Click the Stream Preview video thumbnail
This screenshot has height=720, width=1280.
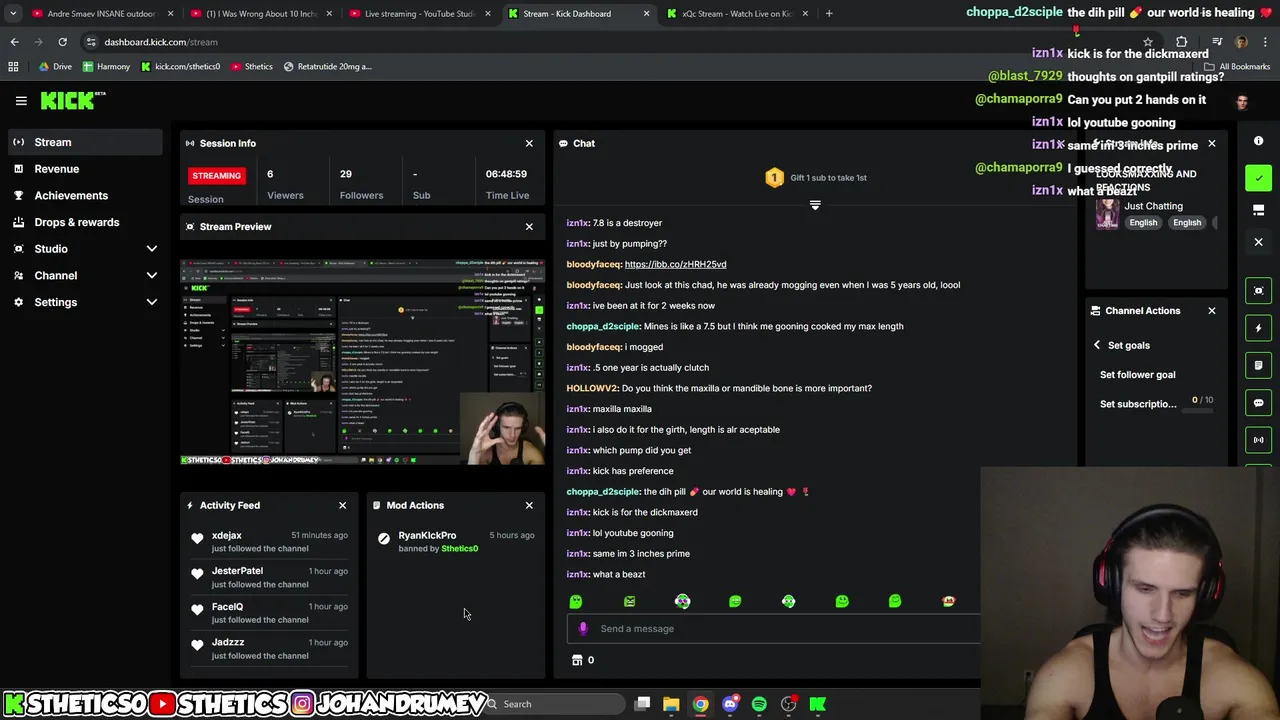363,362
